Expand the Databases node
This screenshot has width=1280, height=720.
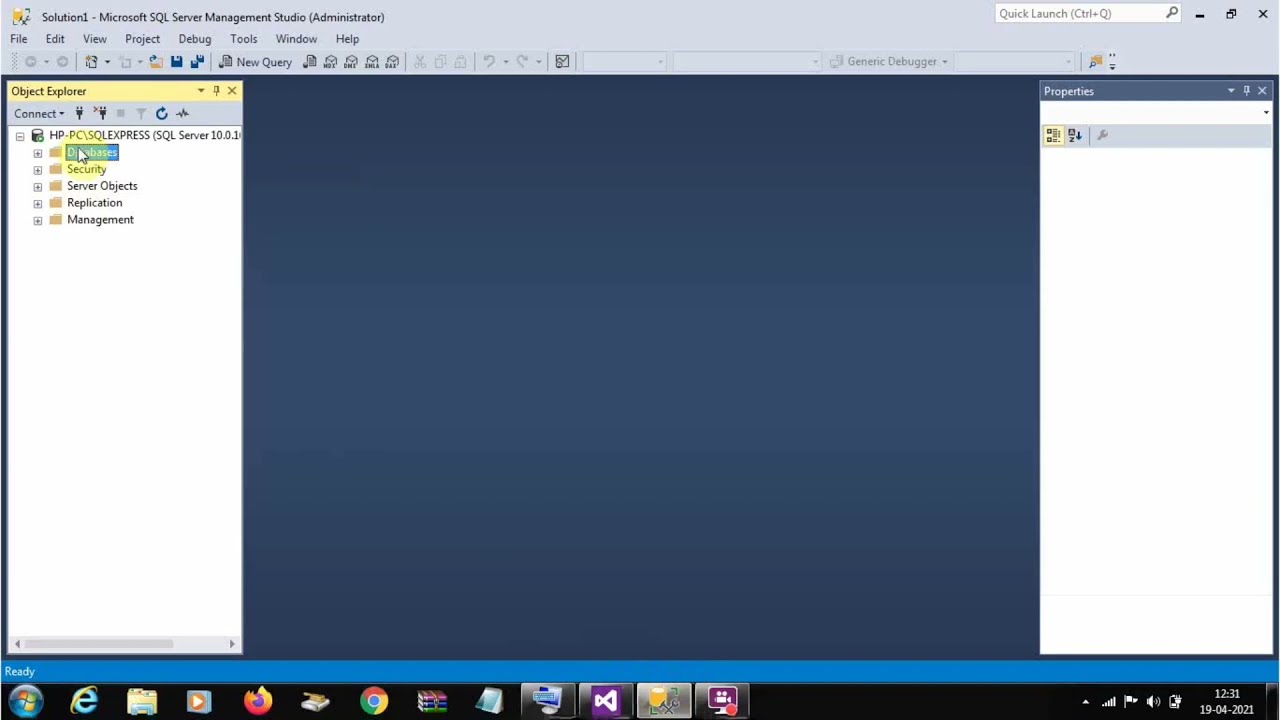(x=38, y=153)
